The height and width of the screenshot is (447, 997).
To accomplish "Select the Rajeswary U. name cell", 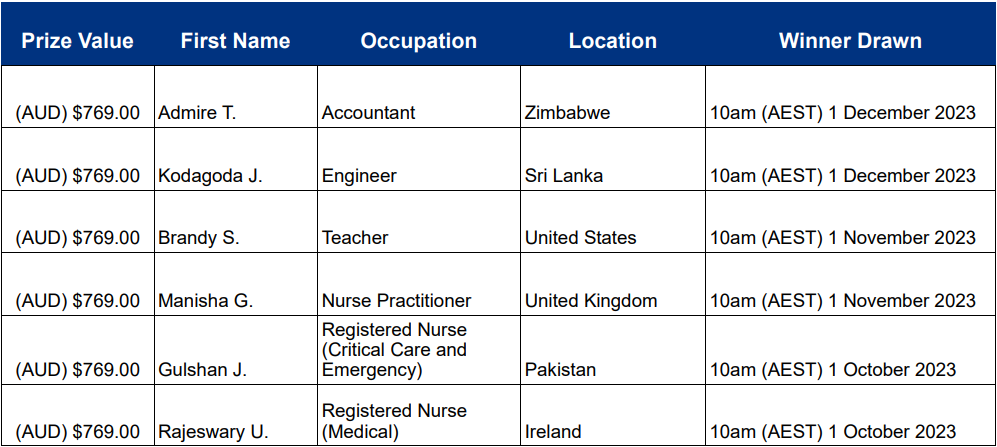I will tap(236, 415).
